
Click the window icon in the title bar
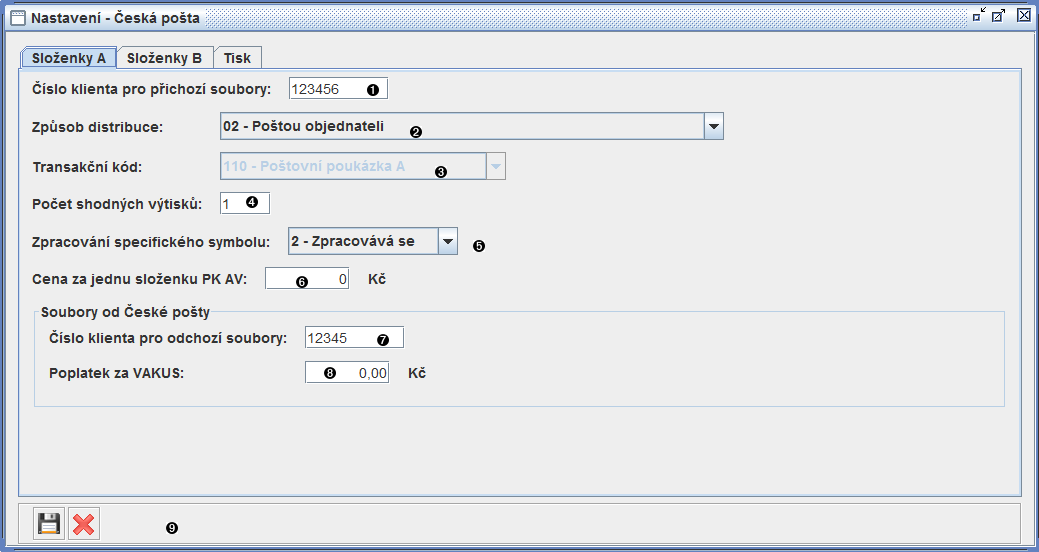(x=17, y=17)
